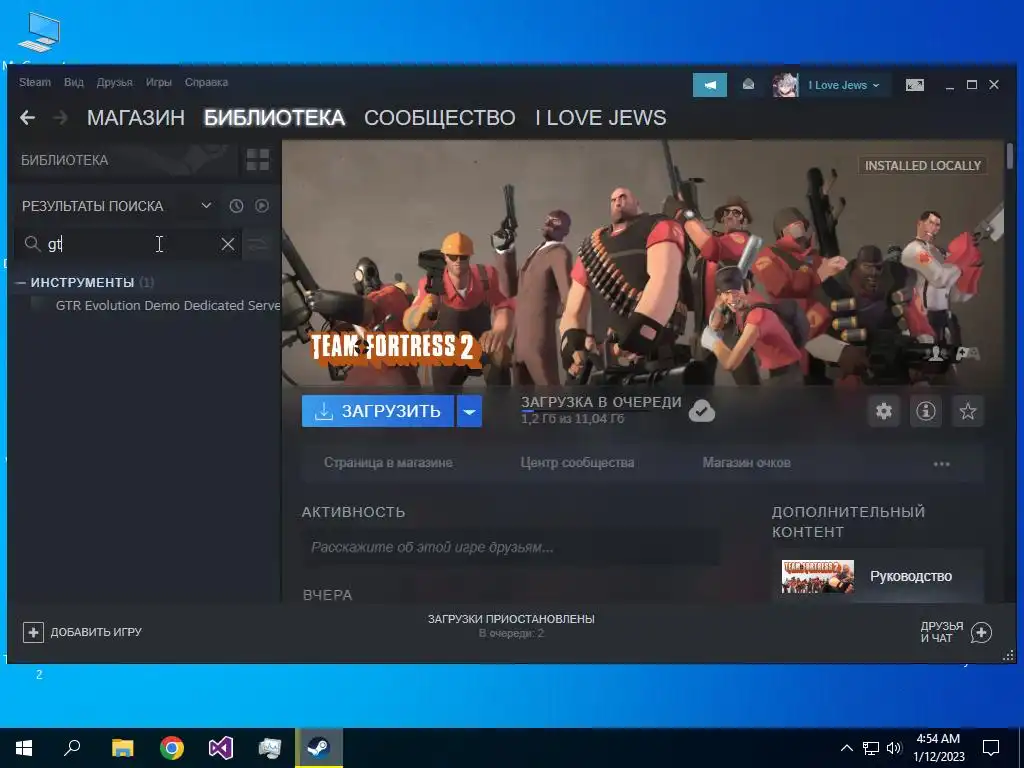Clear the search text with X

[228, 244]
